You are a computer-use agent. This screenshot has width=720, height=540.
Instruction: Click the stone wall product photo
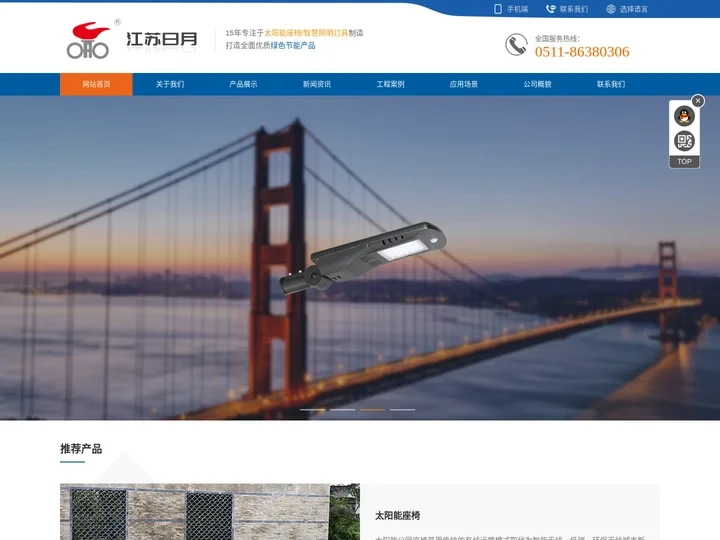(210, 512)
